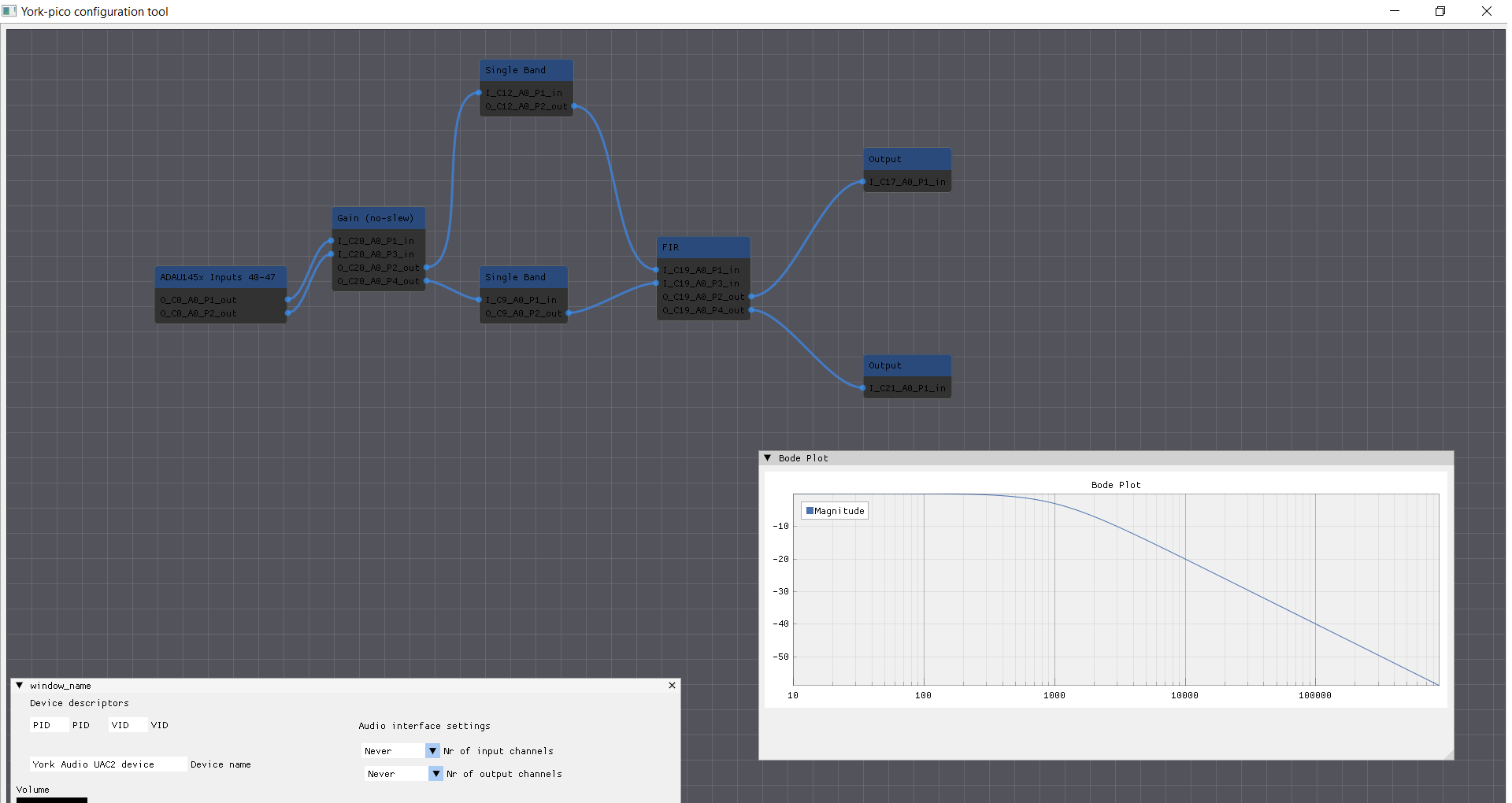Click the O_C0_A0_P1_out output pin

point(287,300)
